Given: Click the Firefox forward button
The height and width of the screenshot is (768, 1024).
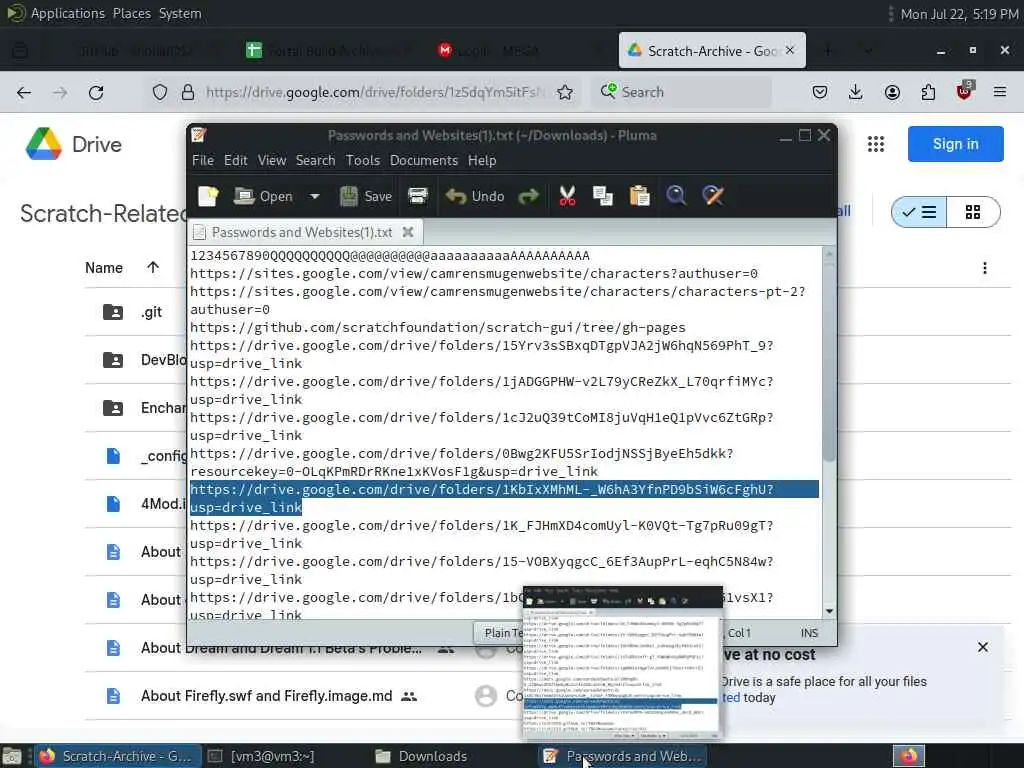Looking at the screenshot, I should 60,92.
